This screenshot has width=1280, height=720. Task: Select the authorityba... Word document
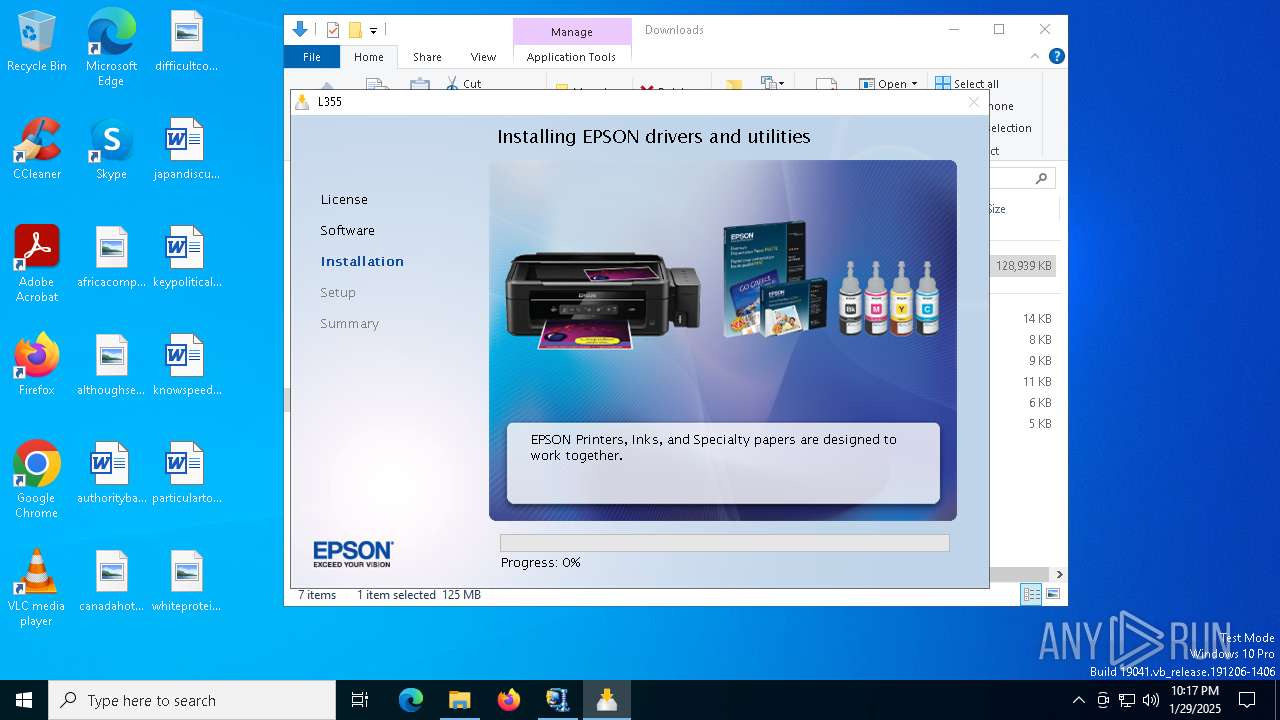click(x=111, y=474)
